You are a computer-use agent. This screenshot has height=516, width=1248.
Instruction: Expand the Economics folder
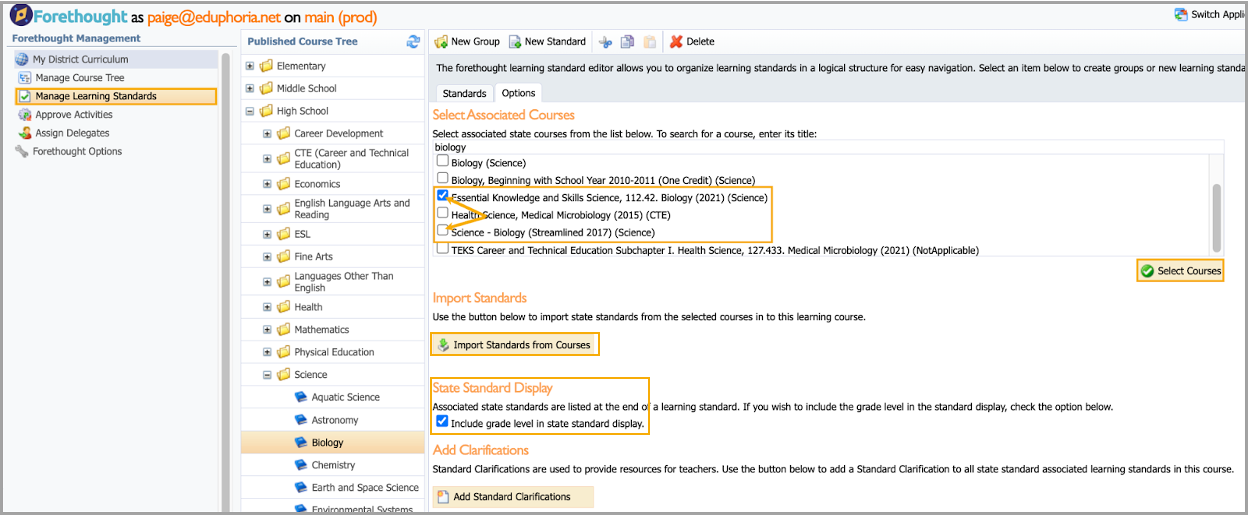[267, 184]
